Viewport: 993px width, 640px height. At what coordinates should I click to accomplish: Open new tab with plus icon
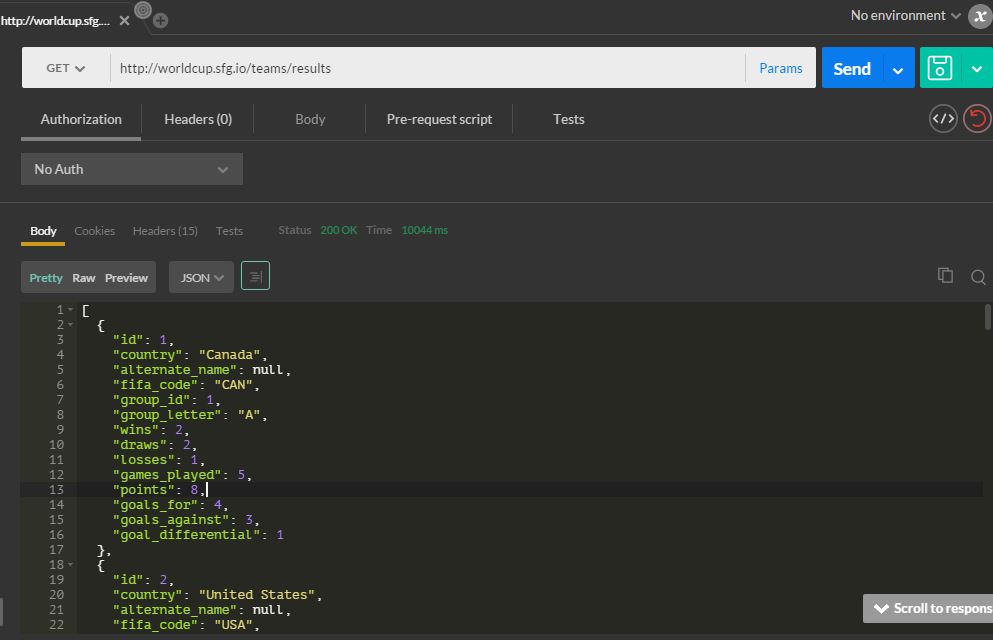coord(161,20)
